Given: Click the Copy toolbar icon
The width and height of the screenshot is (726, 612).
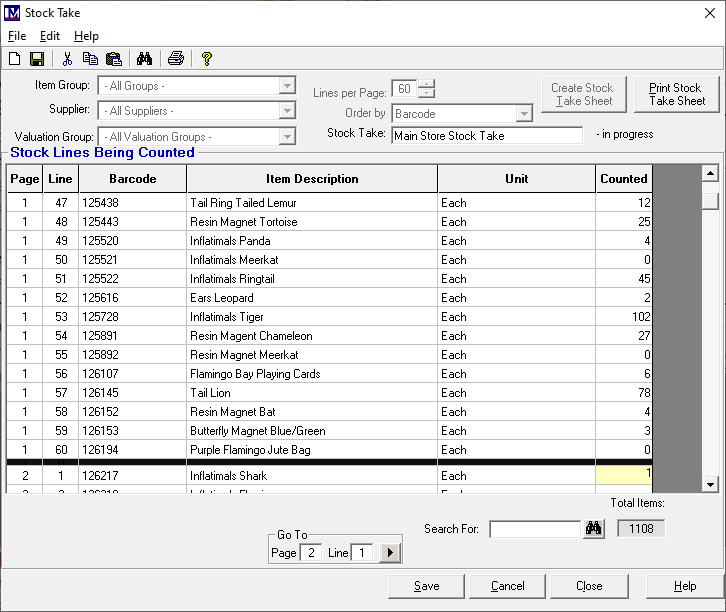Looking at the screenshot, I should pos(90,59).
